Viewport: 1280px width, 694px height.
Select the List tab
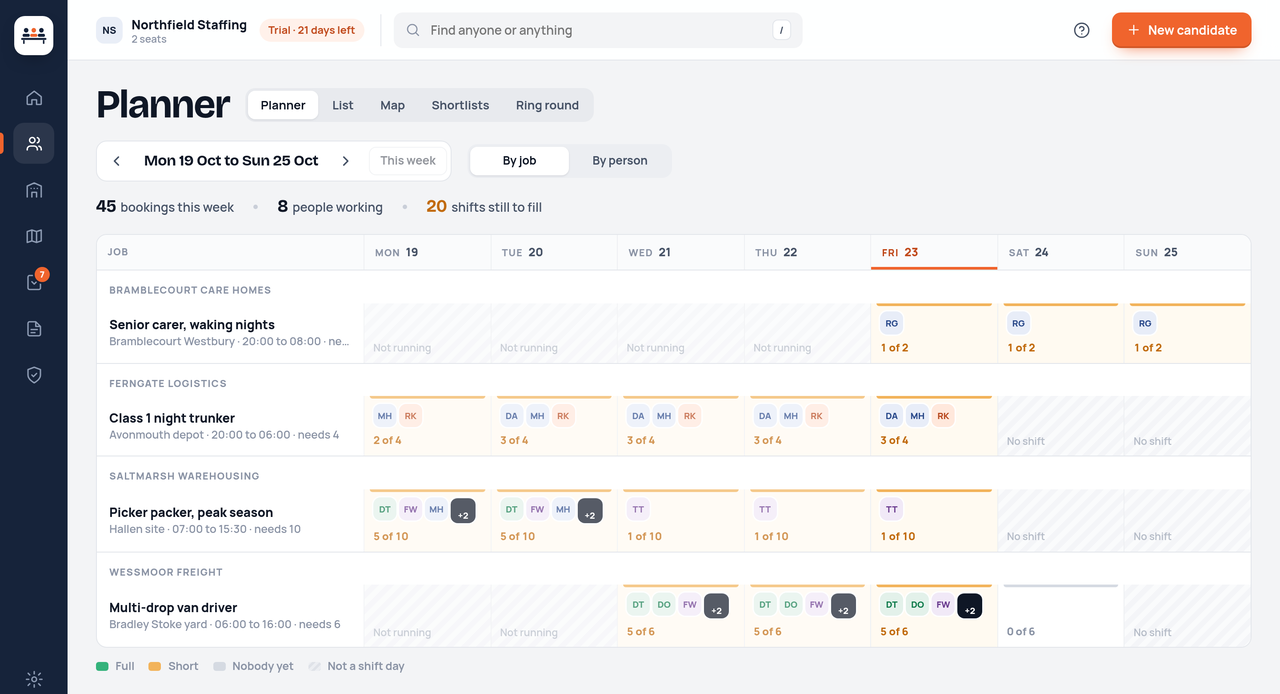coord(343,105)
